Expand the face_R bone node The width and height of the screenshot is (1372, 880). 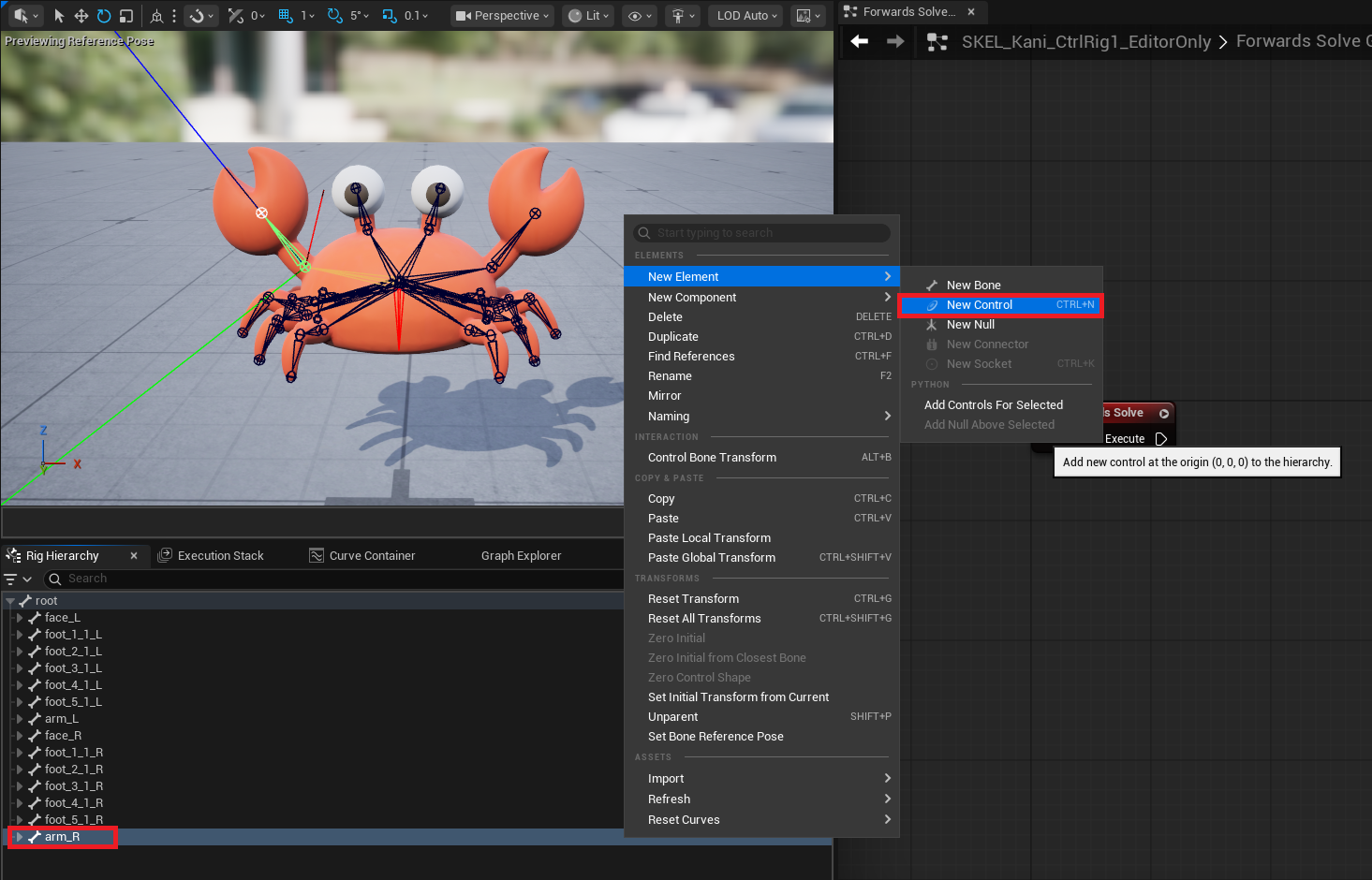point(19,736)
